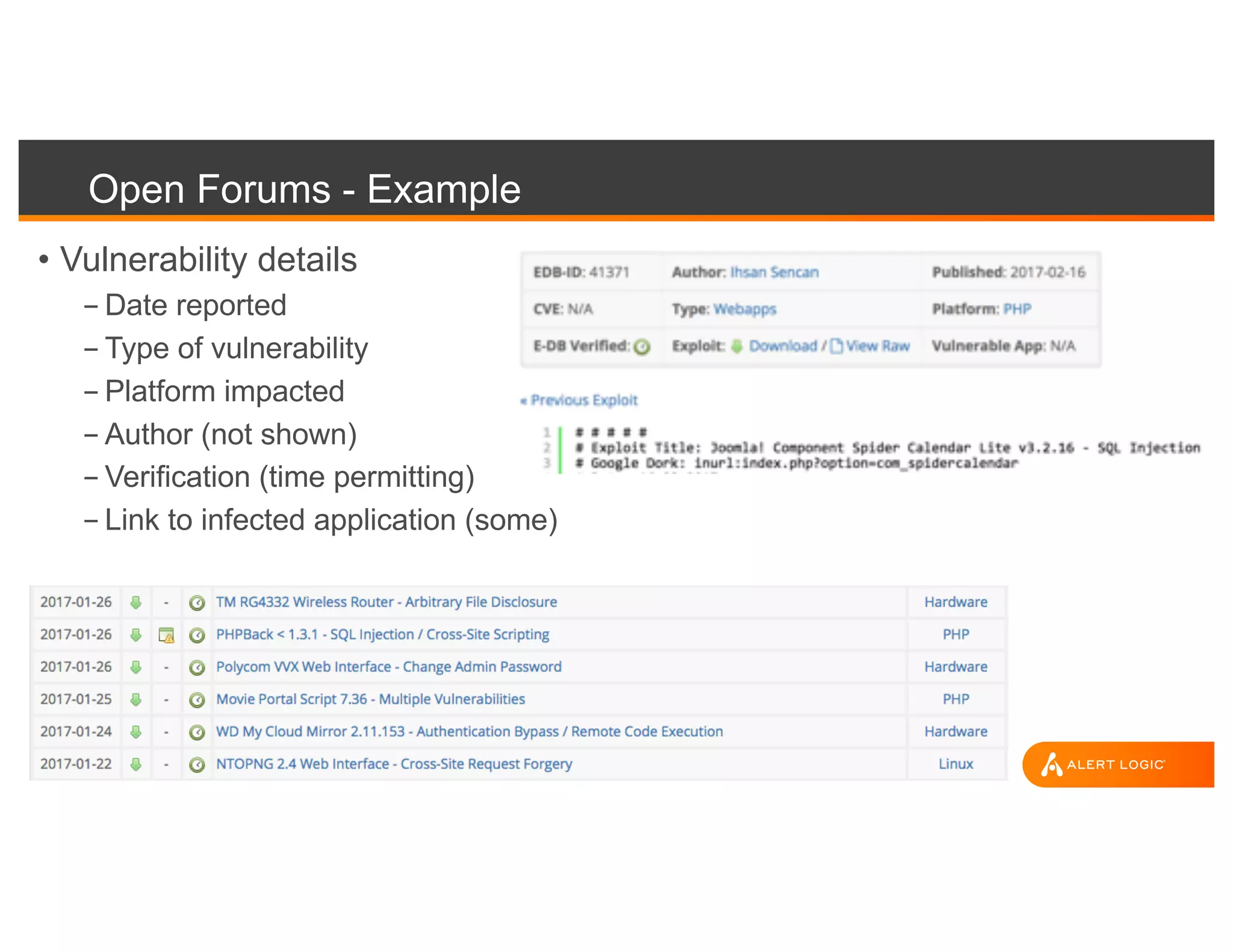Click the Verification (time permitting) bullet
The width and height of the screenshot is (1233, 952).
tap(290, 477)
